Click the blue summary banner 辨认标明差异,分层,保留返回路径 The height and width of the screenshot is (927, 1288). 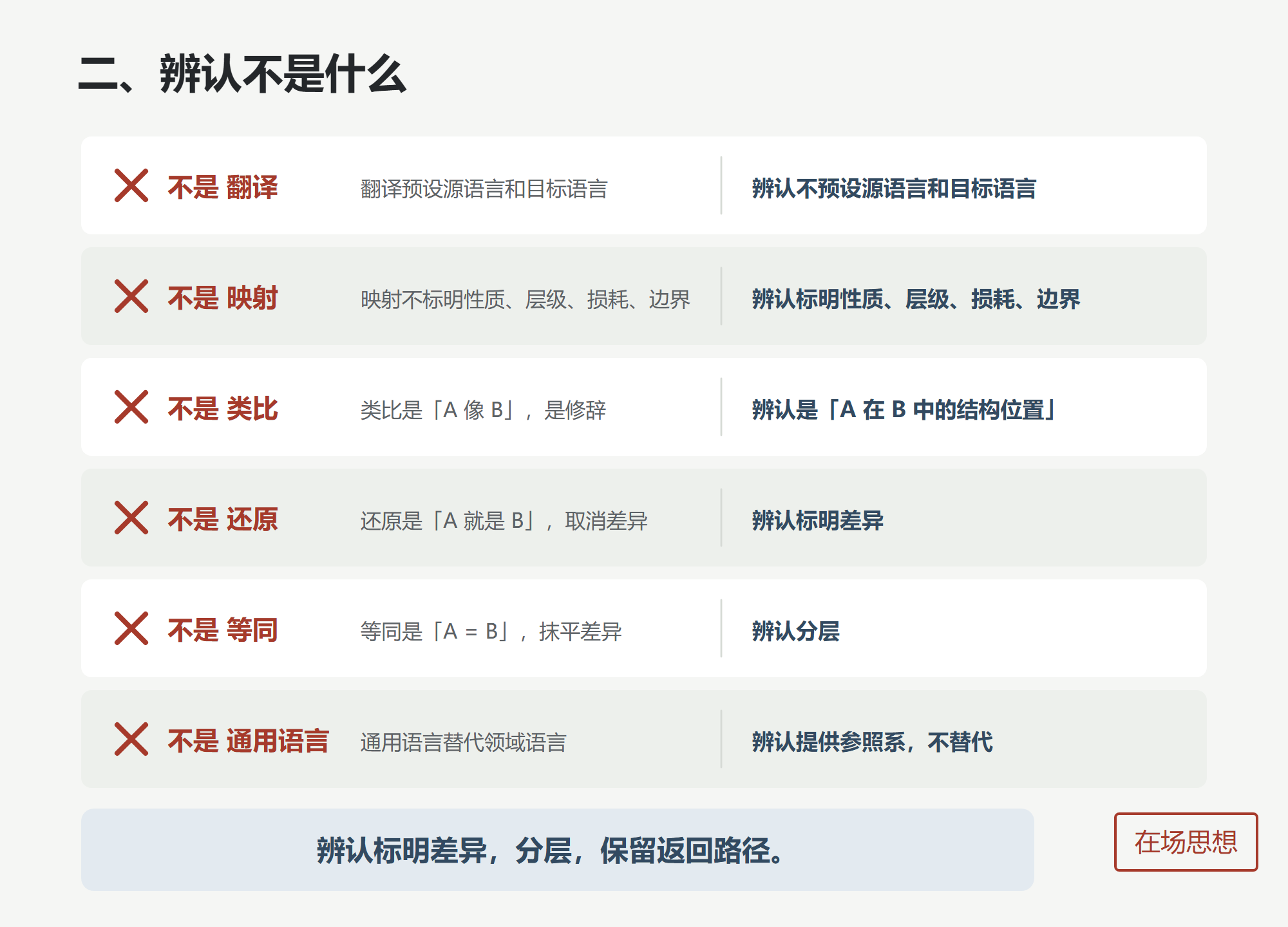pyautogui.click(x=558, y=850)
